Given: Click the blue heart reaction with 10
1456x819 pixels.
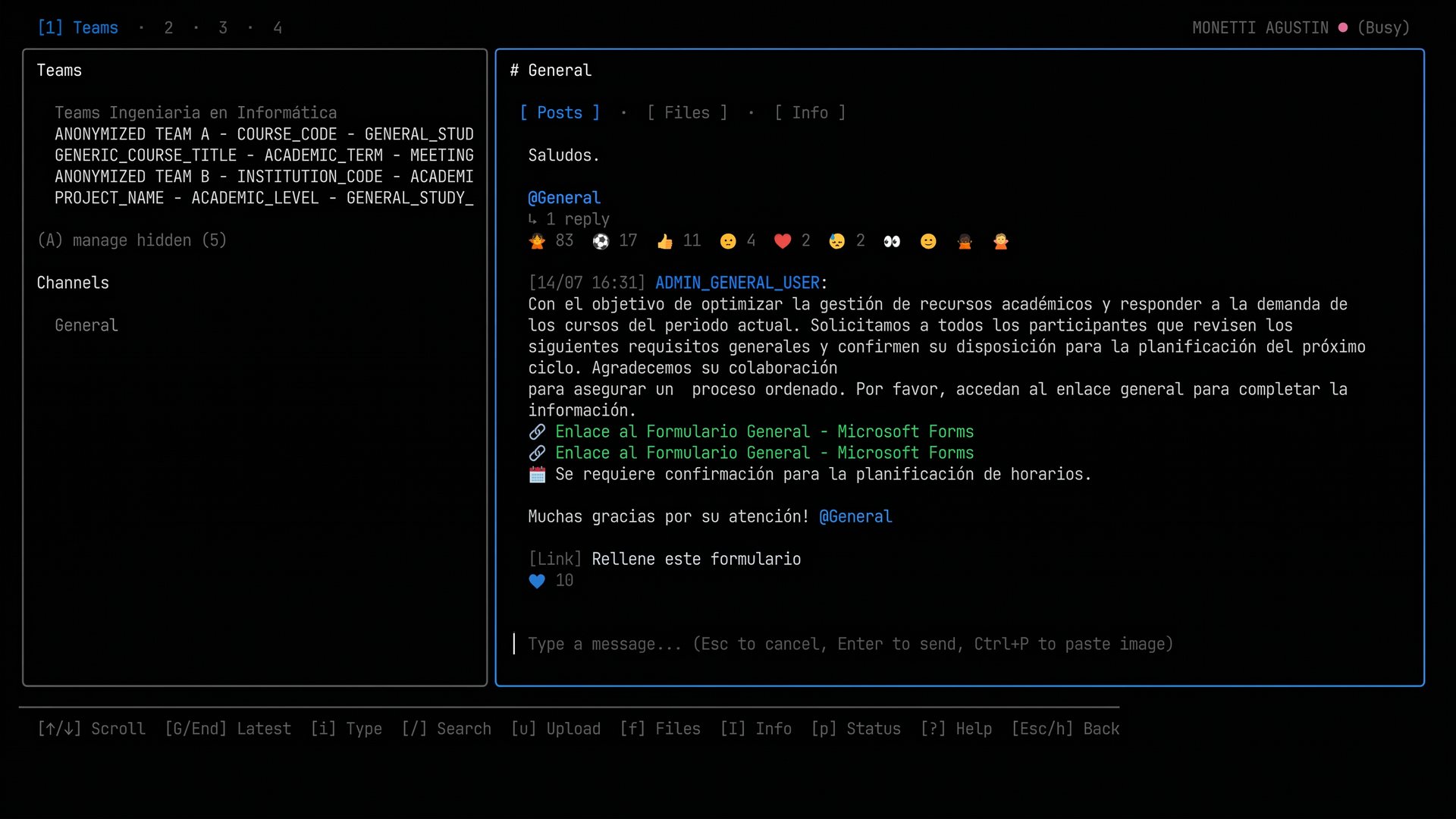Looking at the screenshot, I should 551,581.
